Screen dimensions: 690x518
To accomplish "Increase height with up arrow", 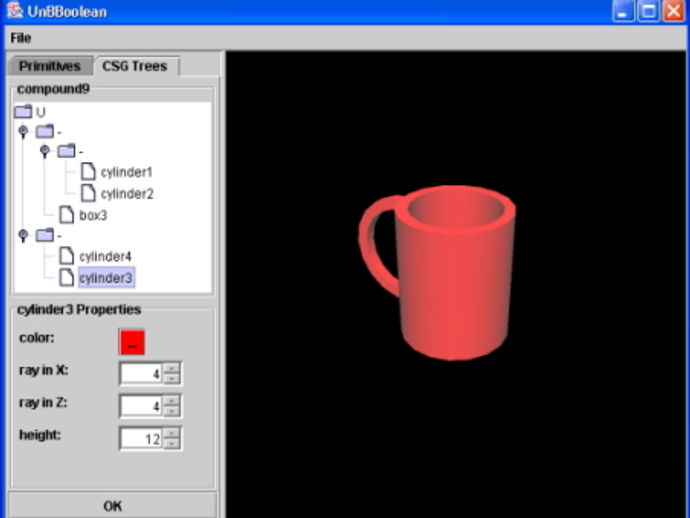I will 172,433.
